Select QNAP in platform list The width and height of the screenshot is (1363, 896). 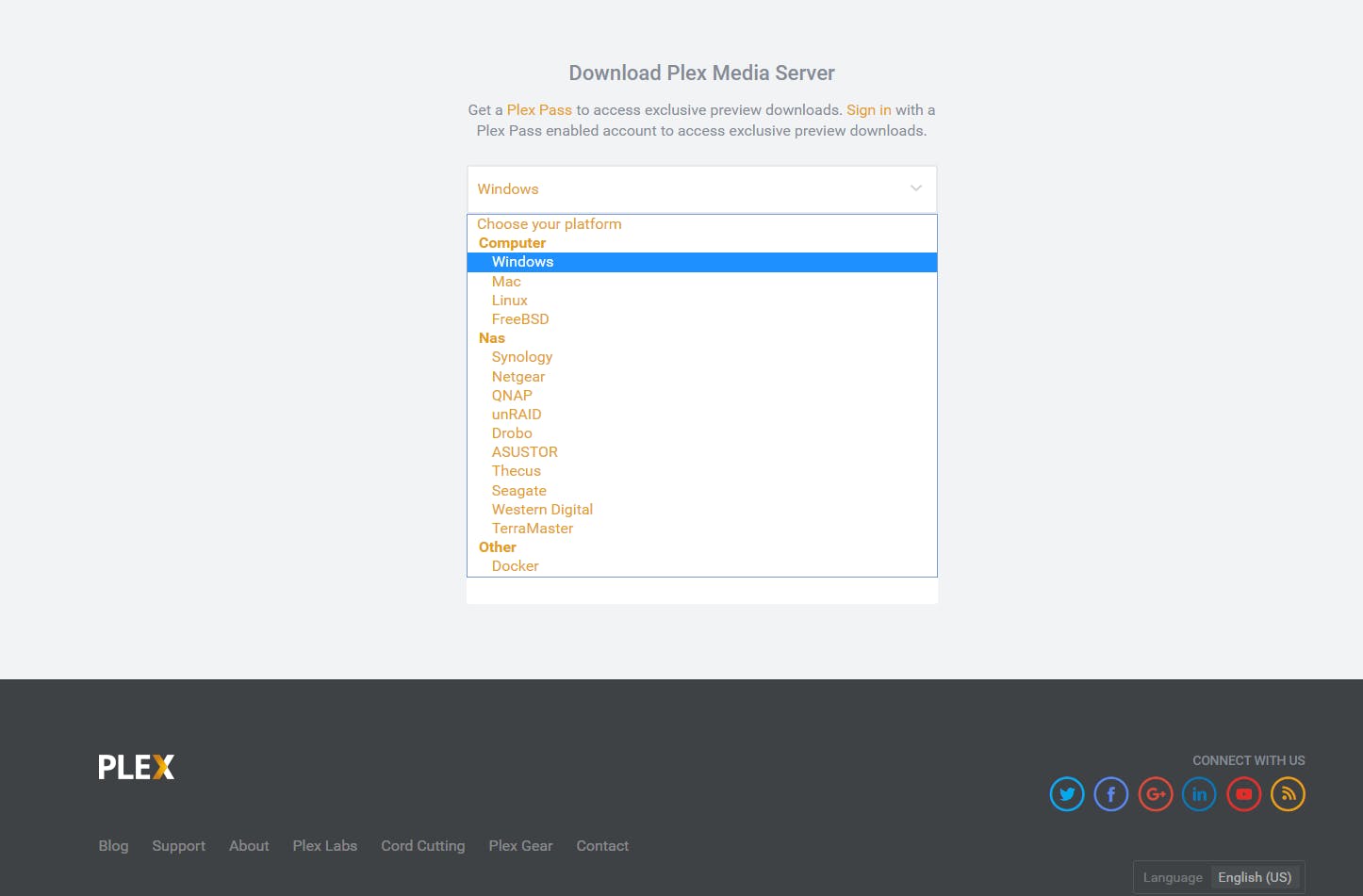(702, 396)
